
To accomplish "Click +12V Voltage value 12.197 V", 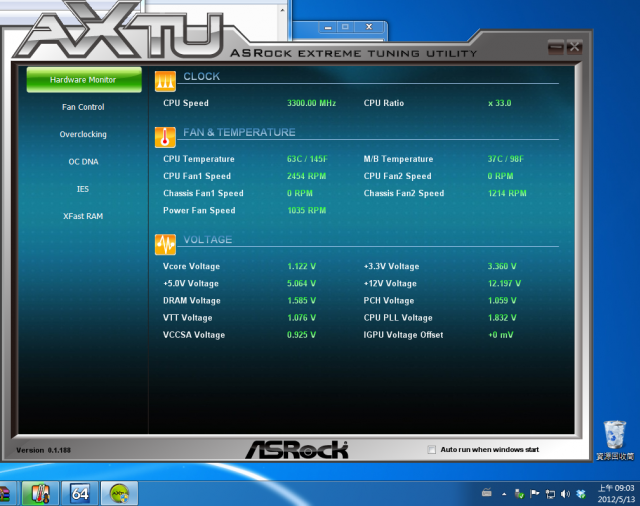I will 504,284.
